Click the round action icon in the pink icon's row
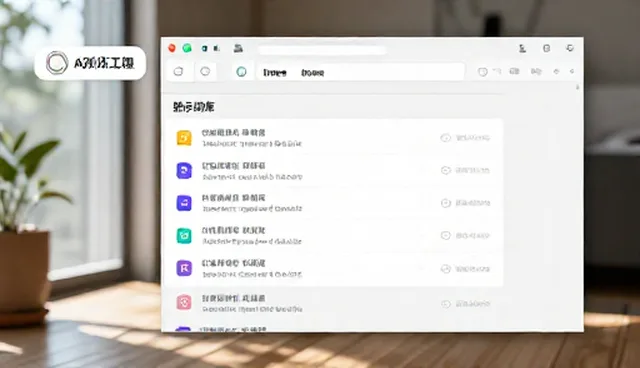Screen dimensions: 640x368 pos(445,304)
